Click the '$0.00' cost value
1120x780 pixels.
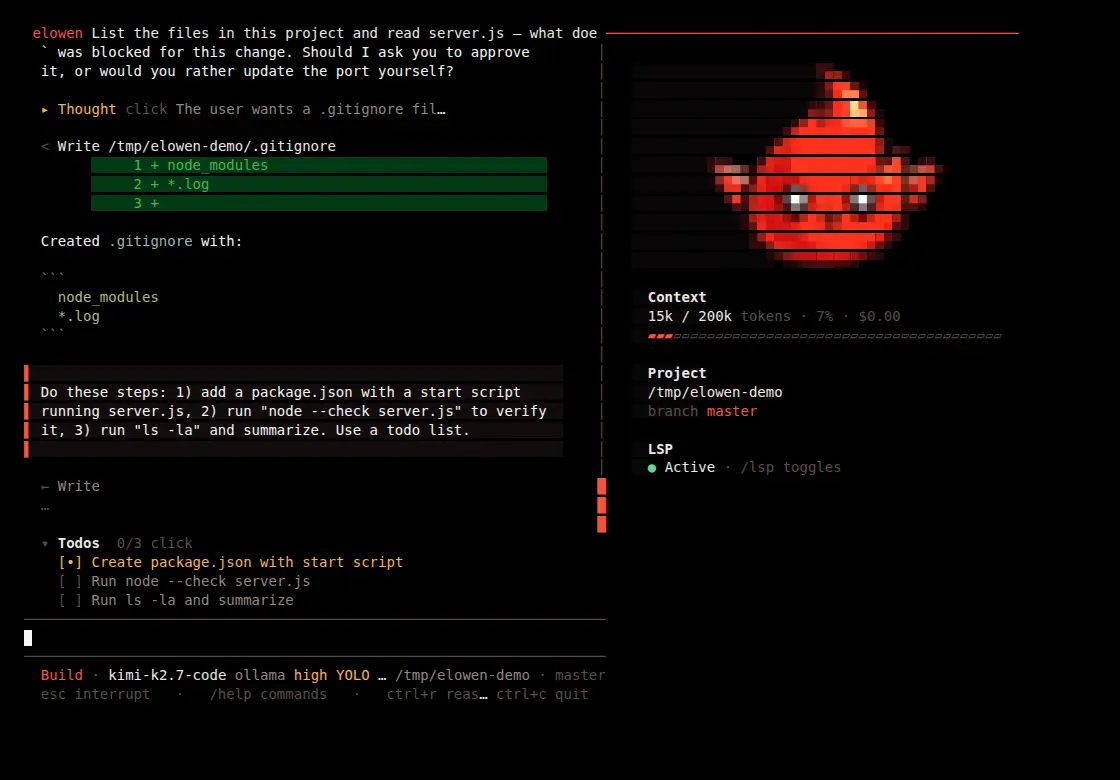(x=879, y=316)
